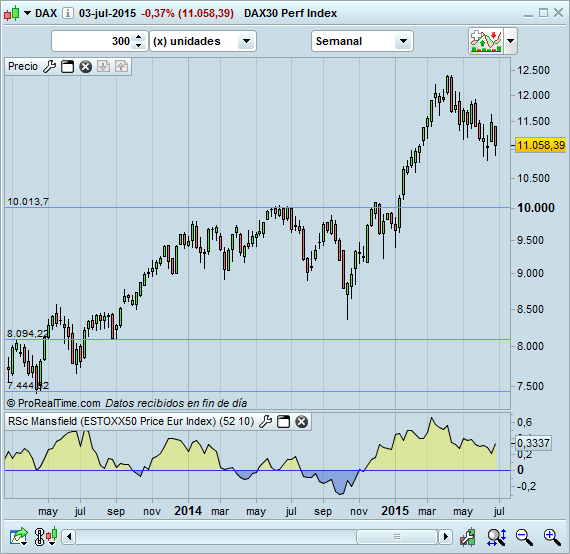
Task: Click the DAX instrument info icon
Action: tap(68, 13)
